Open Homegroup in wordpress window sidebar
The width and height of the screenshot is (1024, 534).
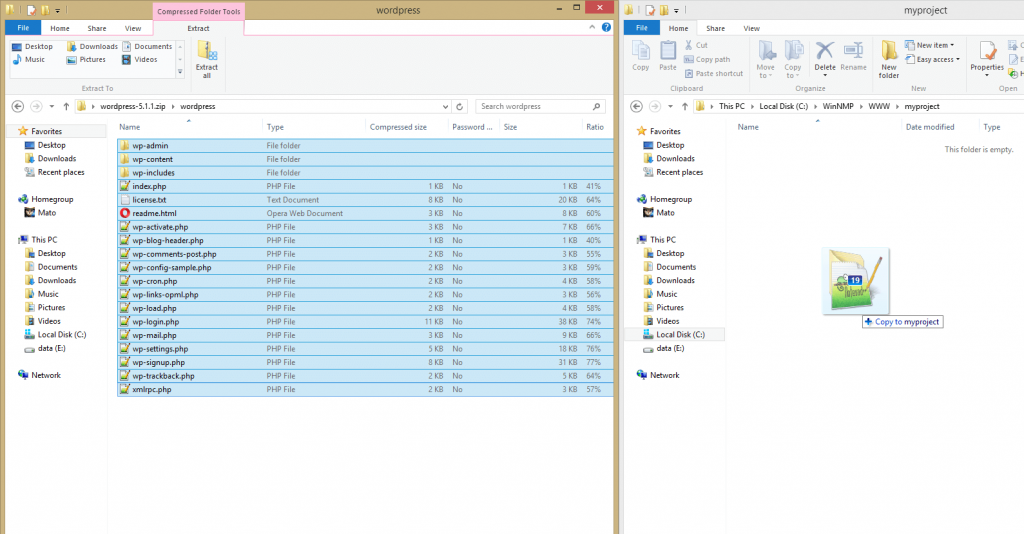click(45, 199)
